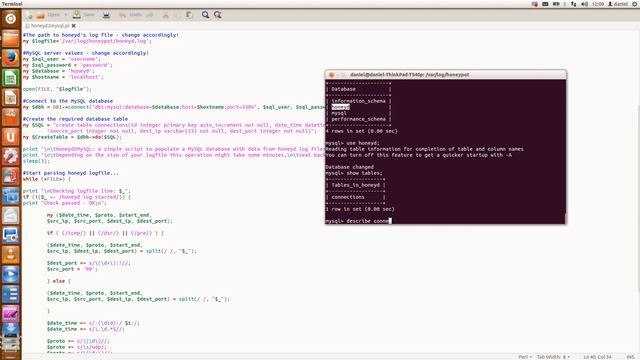Image resolution: width=640 pixels, height=360 pixels.
Task: Click the highlighted honeyd database row in terminal
Action: click(x=340, y=107)
